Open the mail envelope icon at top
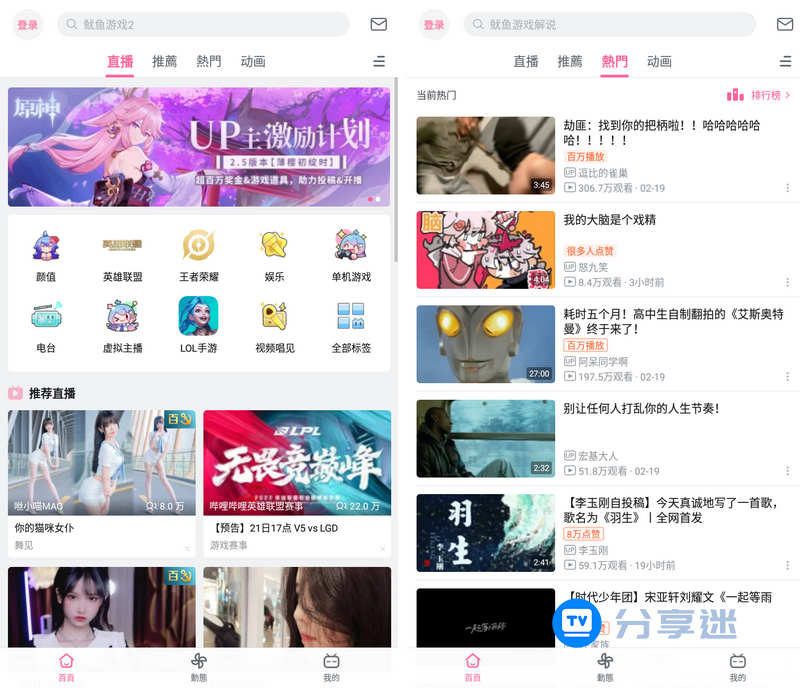800x688 pixels. 378,24
